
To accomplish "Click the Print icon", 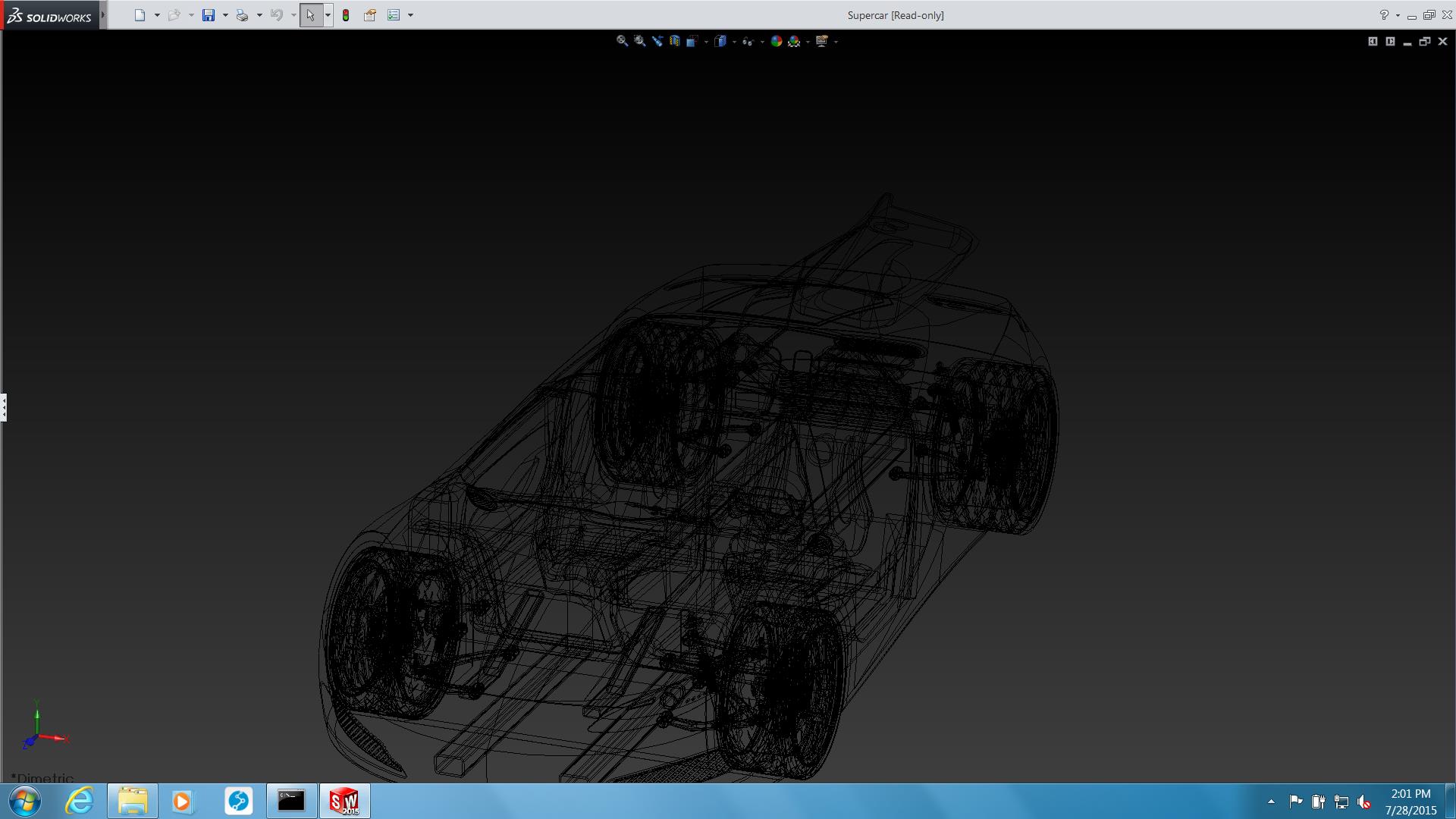I will tap(242, 15).
